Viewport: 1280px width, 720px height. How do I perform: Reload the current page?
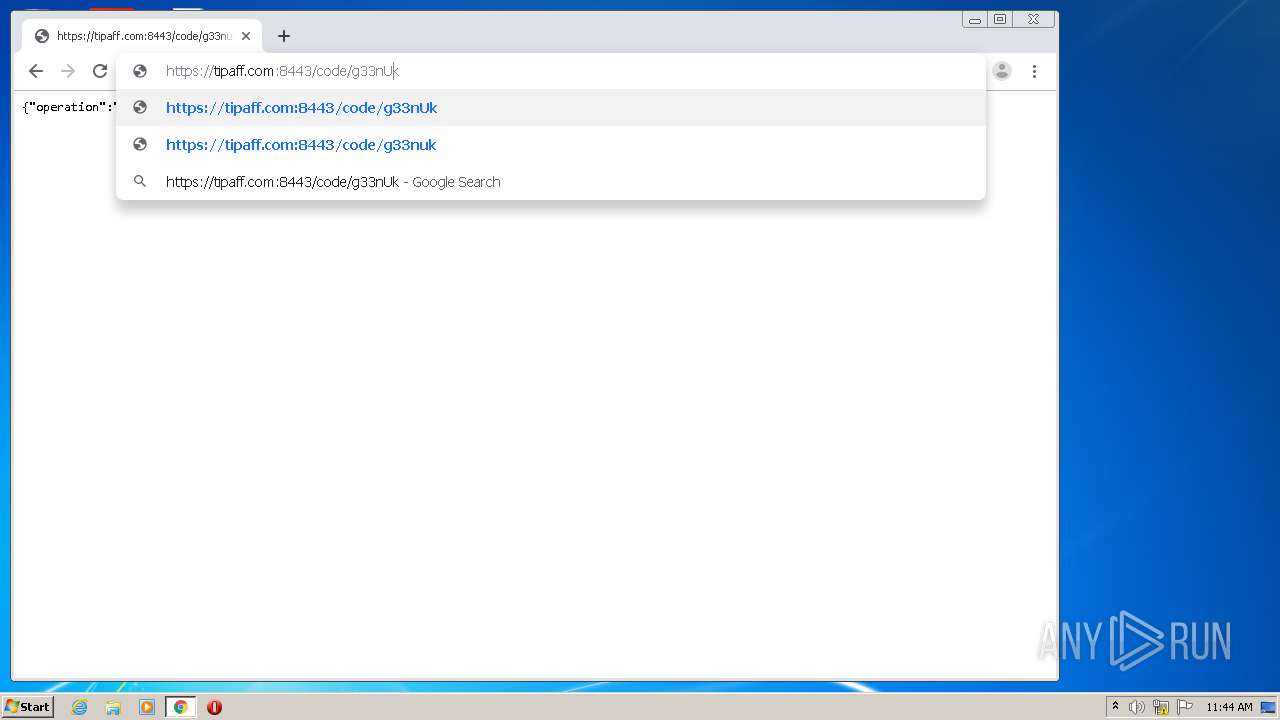[x=100, y=71]
